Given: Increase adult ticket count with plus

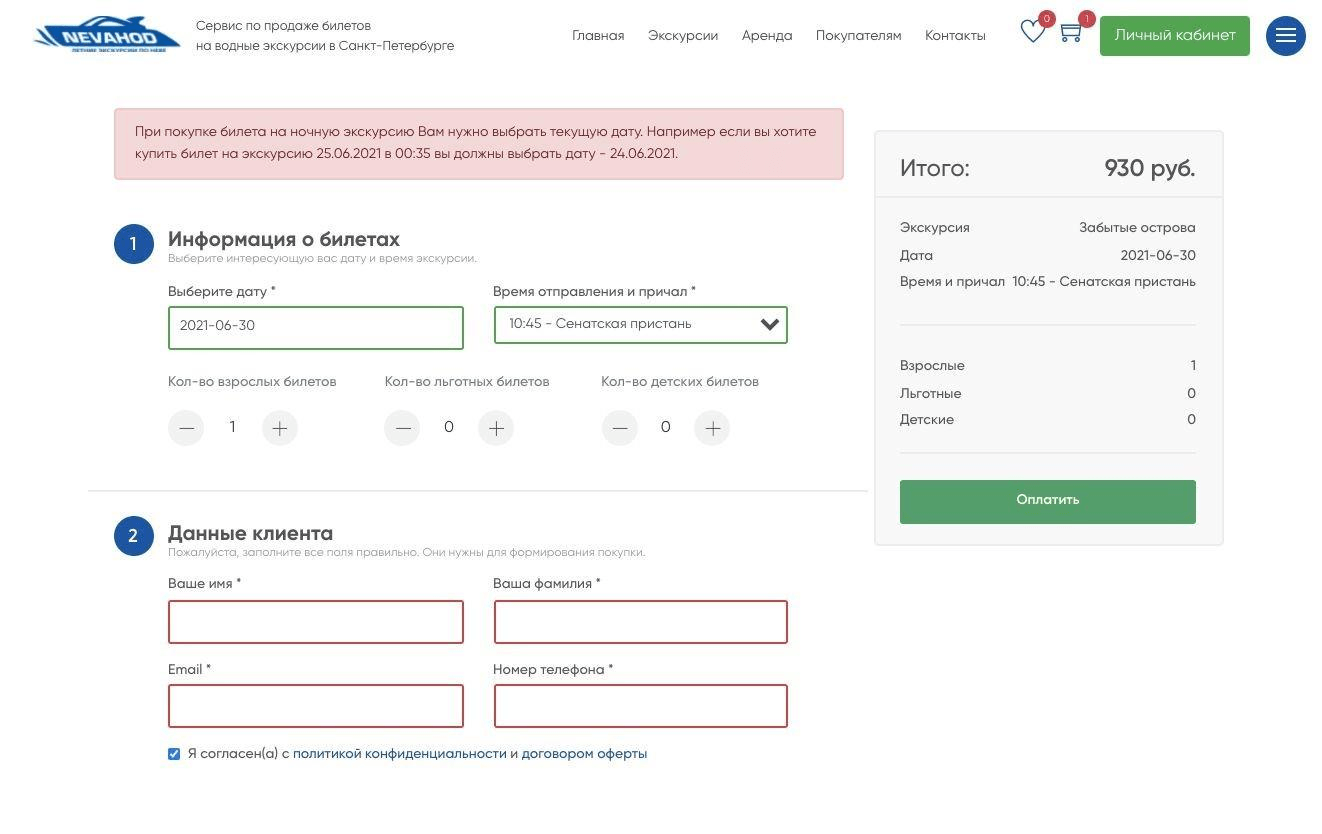Looking at the screenshot, I should 280,428.
